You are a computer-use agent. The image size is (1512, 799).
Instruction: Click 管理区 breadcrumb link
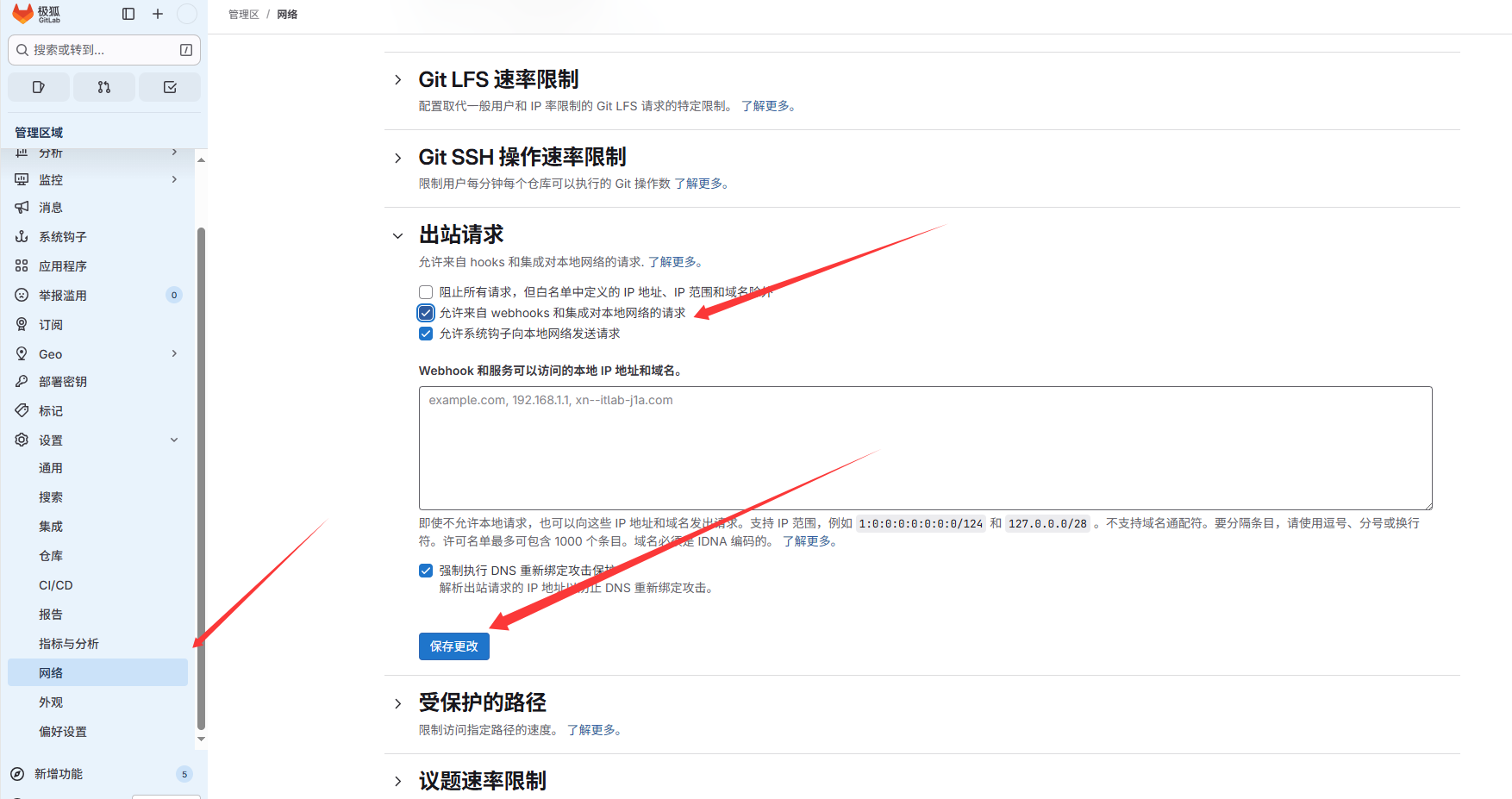(244, 15)
